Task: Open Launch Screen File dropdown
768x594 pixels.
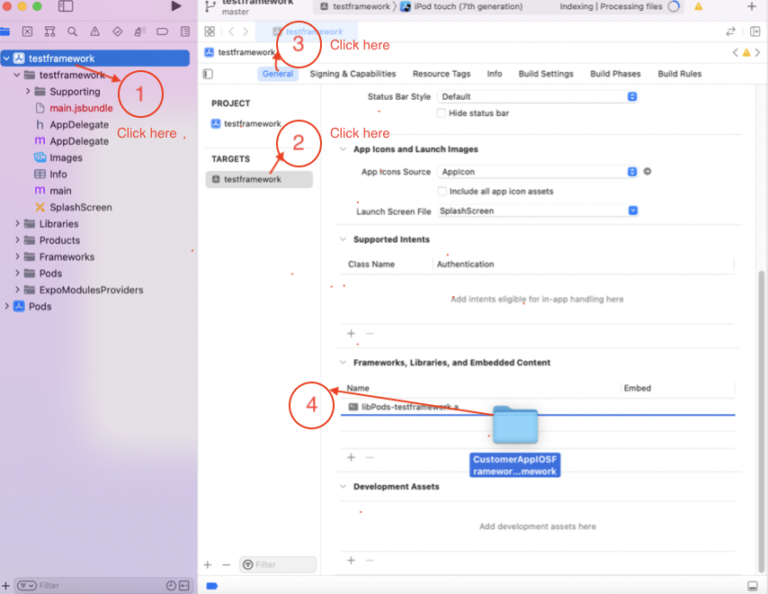Action: click(x=537, y=211)
